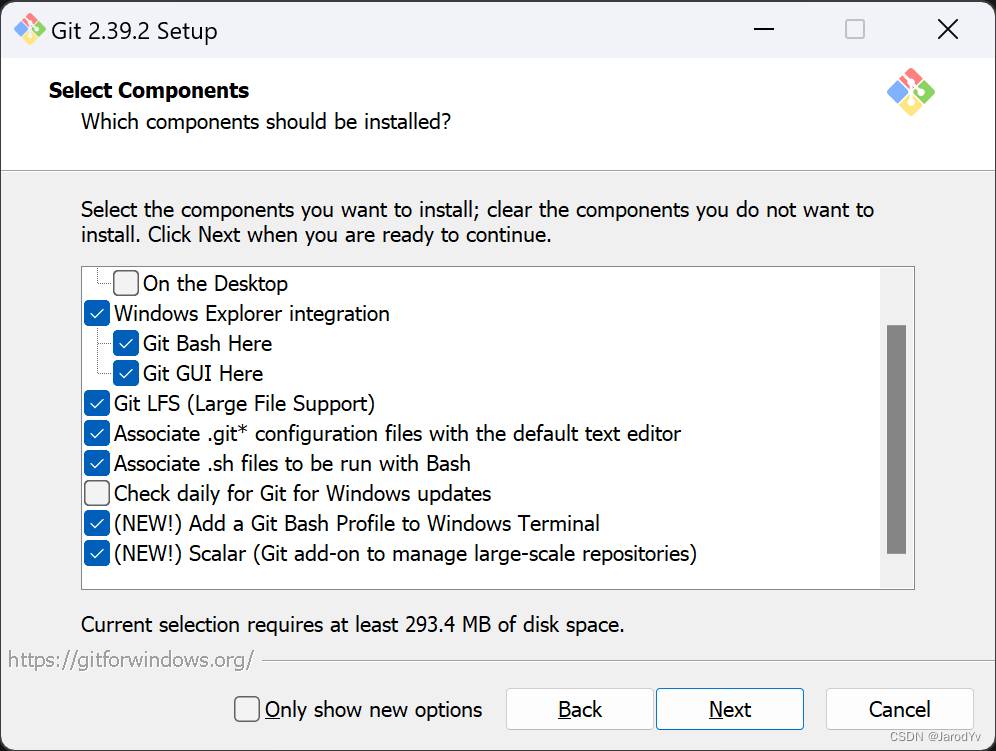Minimize the Git Setup window
The image size is (996, 751).
pyautogui.click(x=763, y=30)
